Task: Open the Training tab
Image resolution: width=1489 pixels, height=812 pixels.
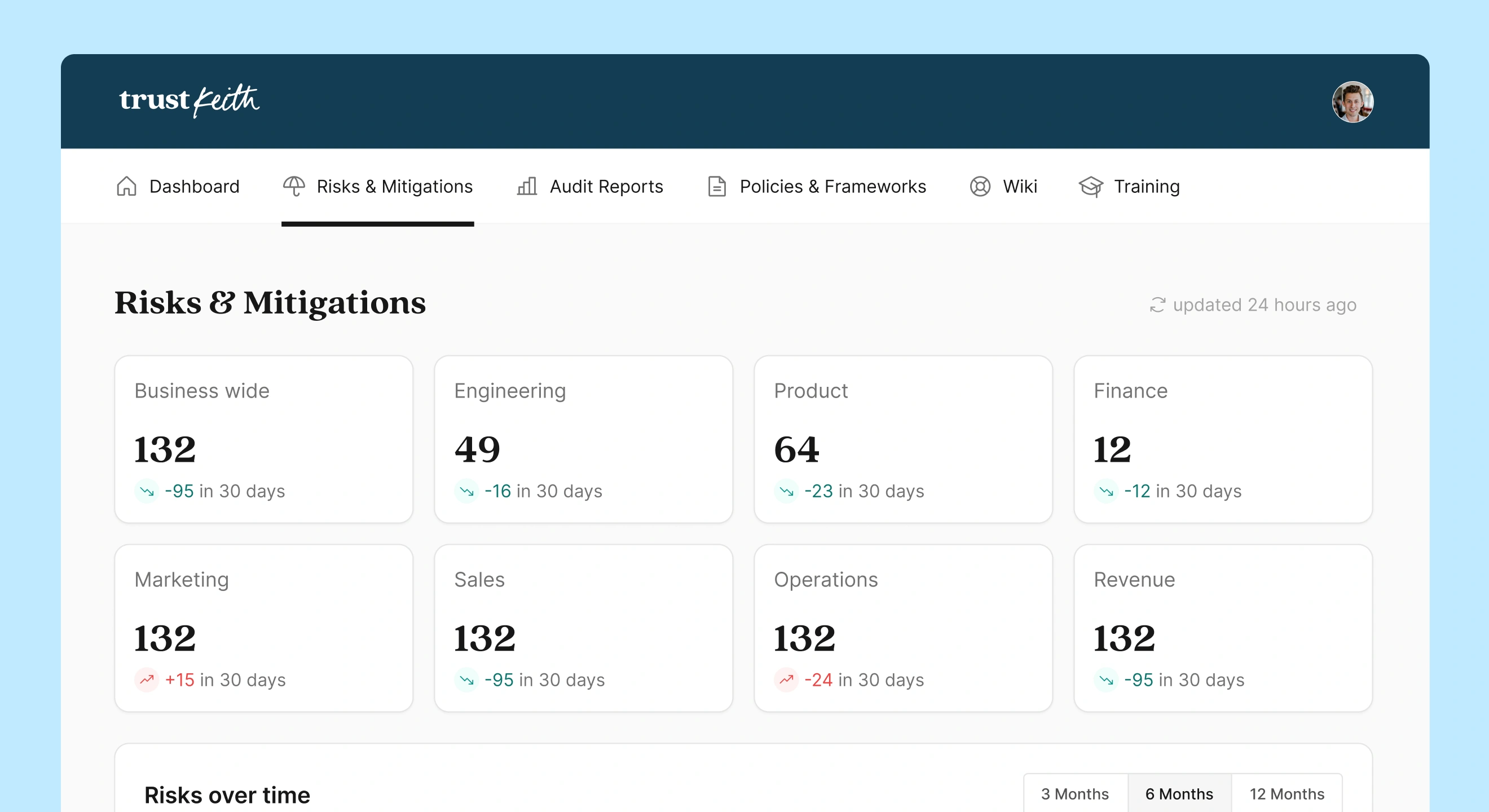Action: (x=1129, y=186)
